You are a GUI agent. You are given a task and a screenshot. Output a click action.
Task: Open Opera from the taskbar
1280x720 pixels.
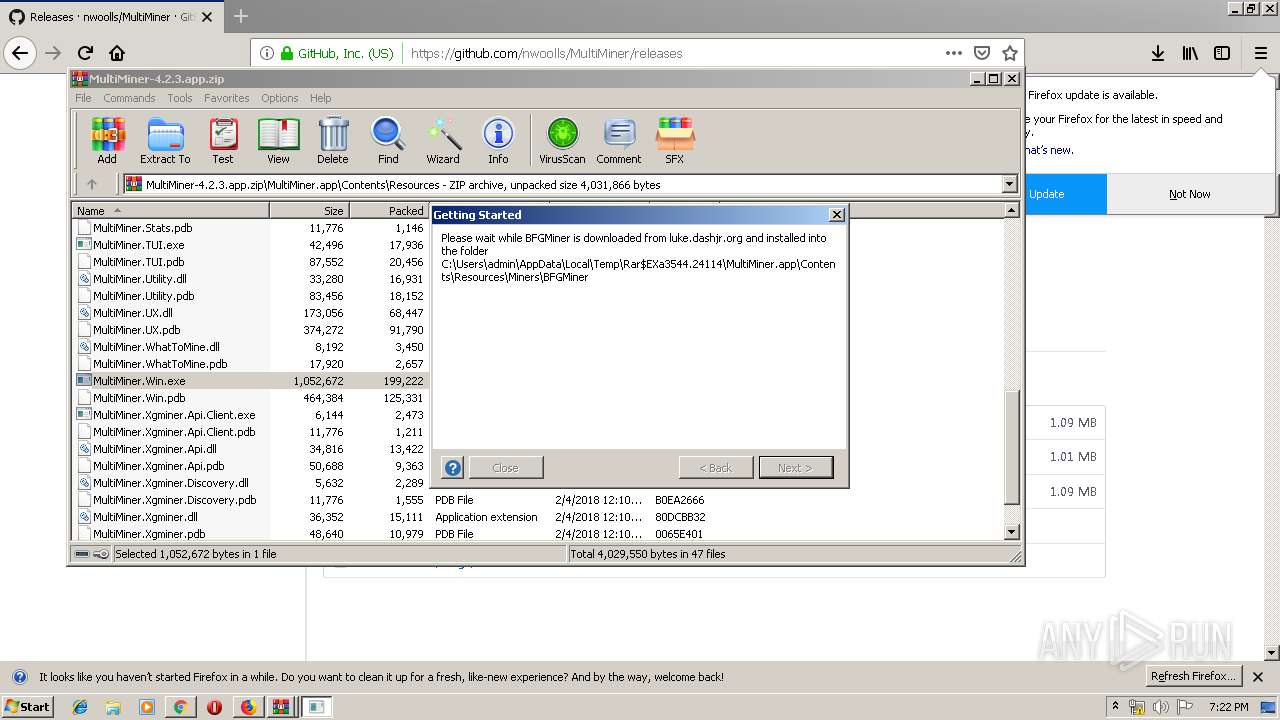pyautogui.click(x=214, y=707)
